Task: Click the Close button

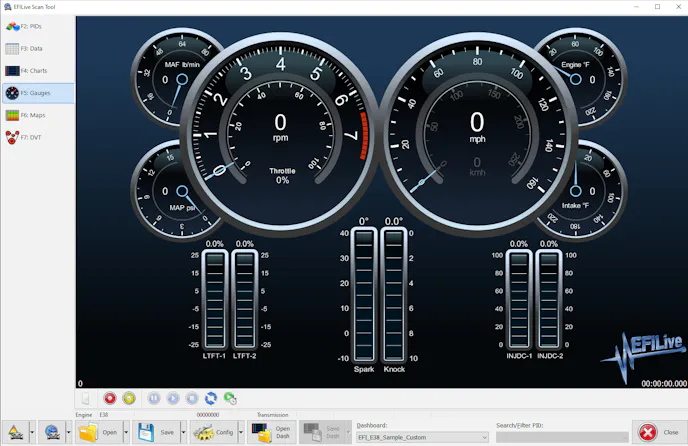Action: [x=659, y=432]
